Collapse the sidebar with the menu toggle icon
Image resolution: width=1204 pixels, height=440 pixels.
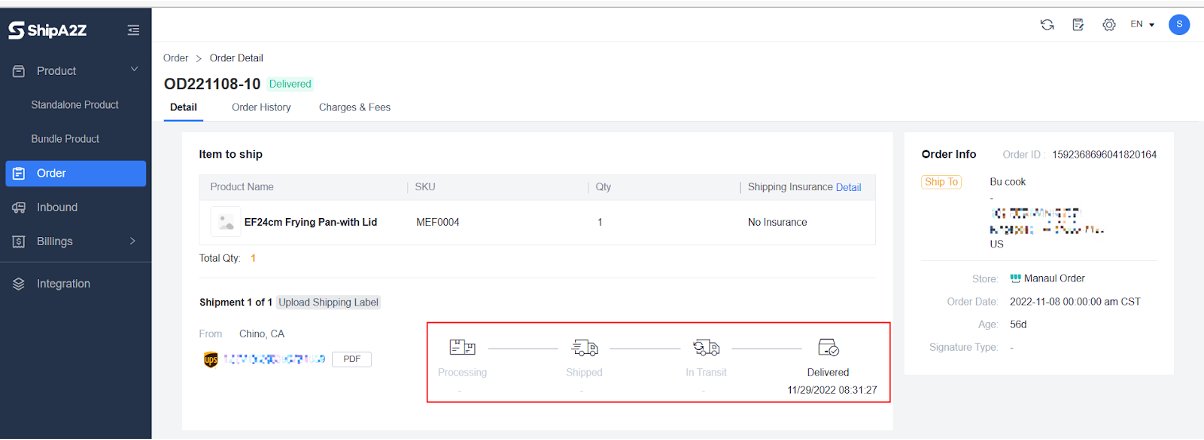point(133,31)
